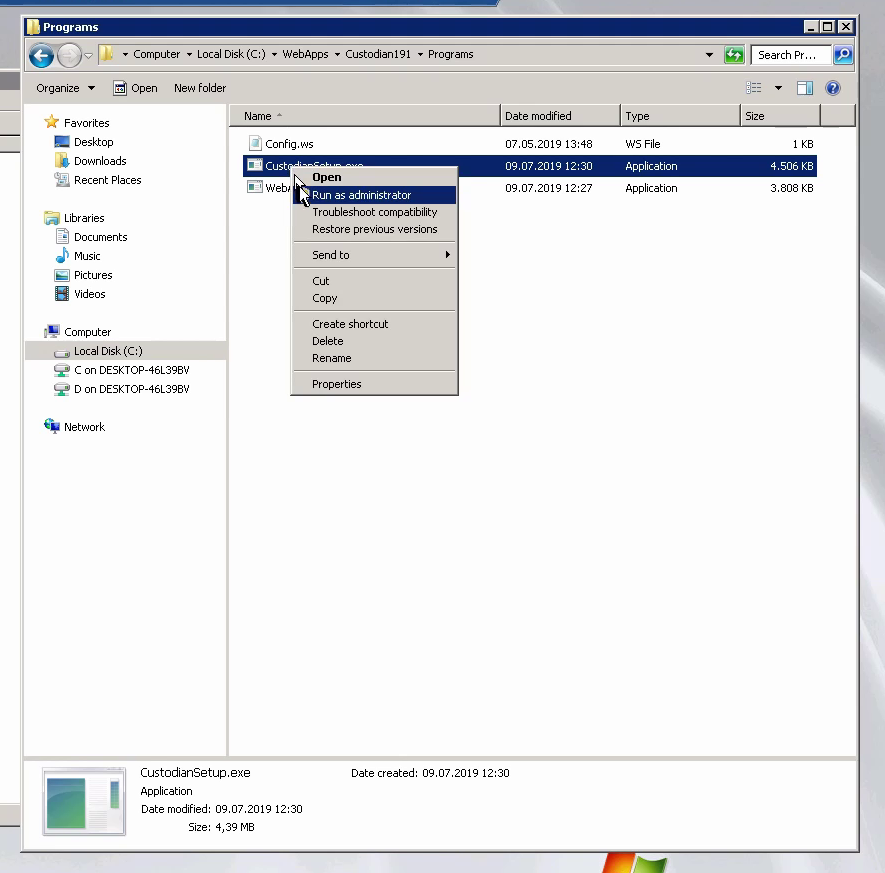
Task: Click the Open toolbar button
Action: pos(135,88)
